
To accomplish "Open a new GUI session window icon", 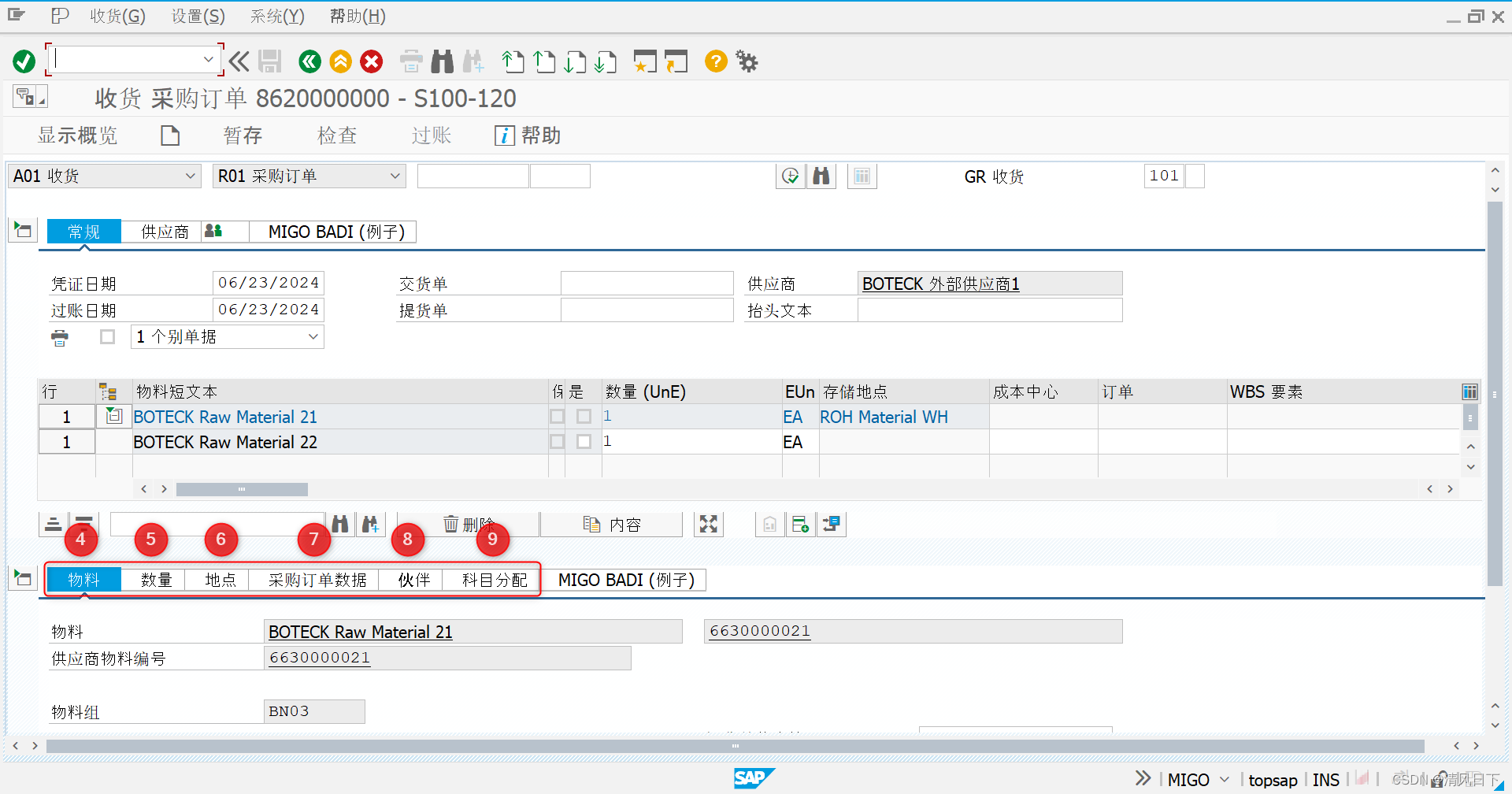I will [645, 61].
